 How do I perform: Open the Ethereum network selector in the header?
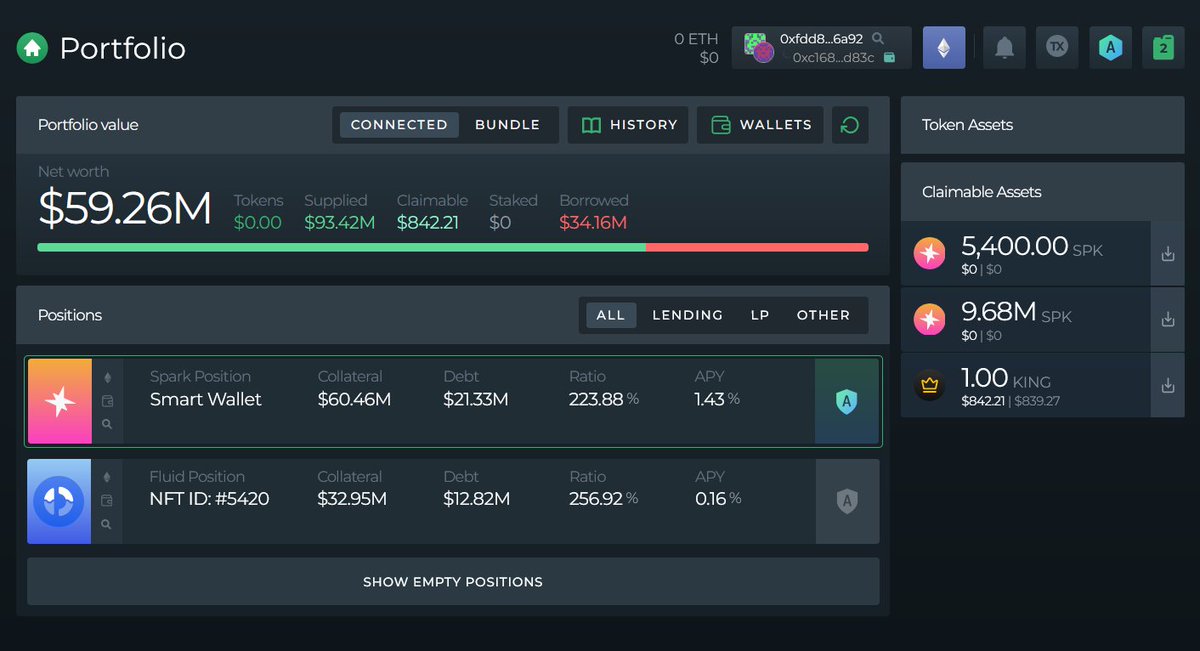point(944,47)
